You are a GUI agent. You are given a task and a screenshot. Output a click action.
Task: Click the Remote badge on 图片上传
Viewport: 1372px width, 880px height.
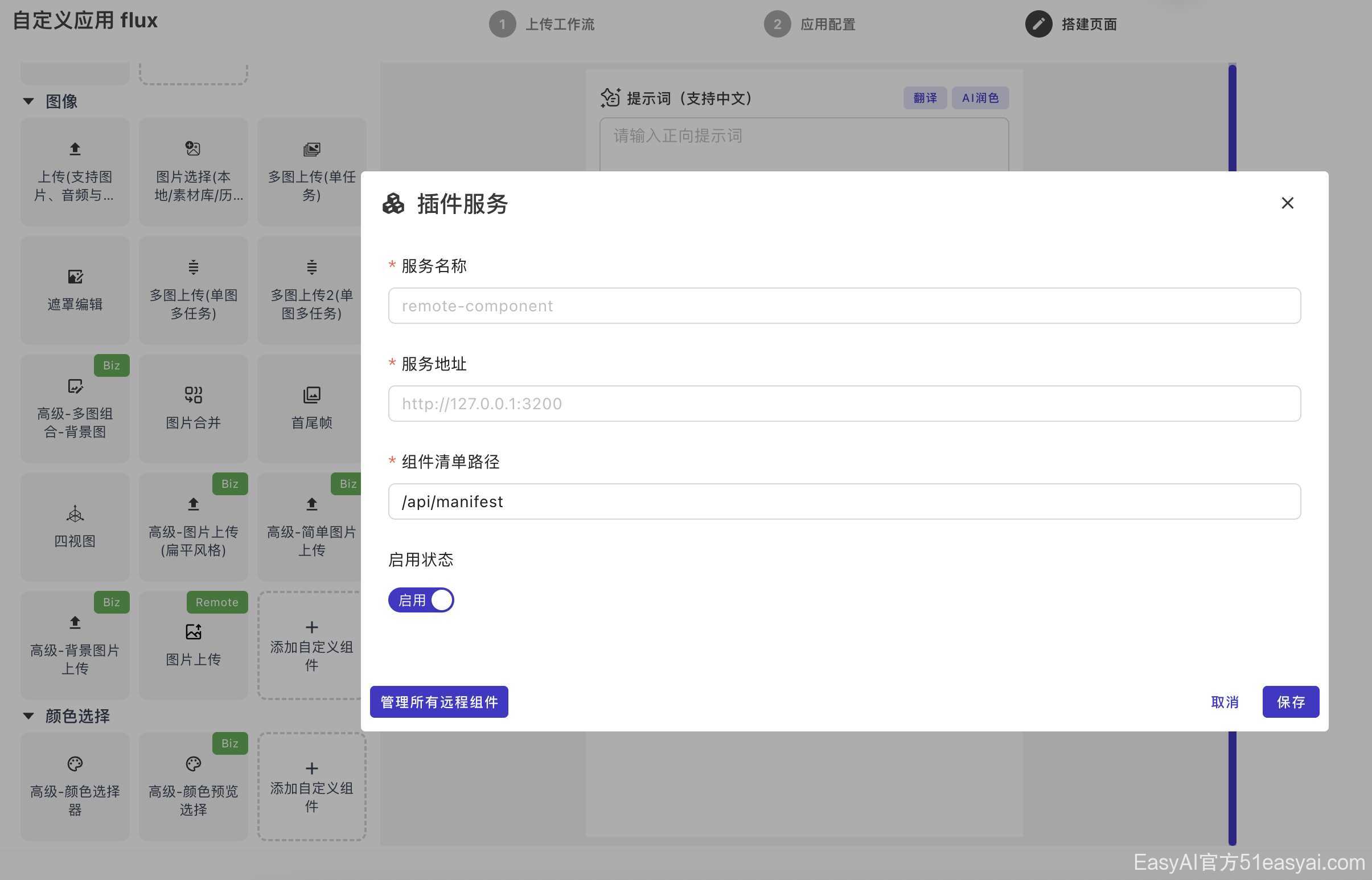click(x=217, y=602)
